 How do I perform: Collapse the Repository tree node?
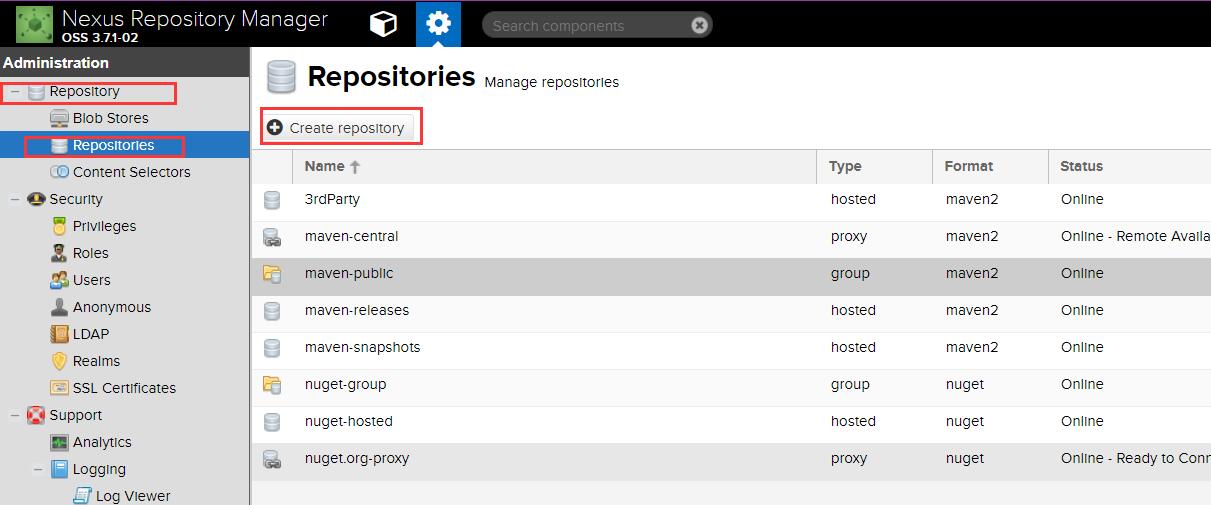tap(15, 92)
